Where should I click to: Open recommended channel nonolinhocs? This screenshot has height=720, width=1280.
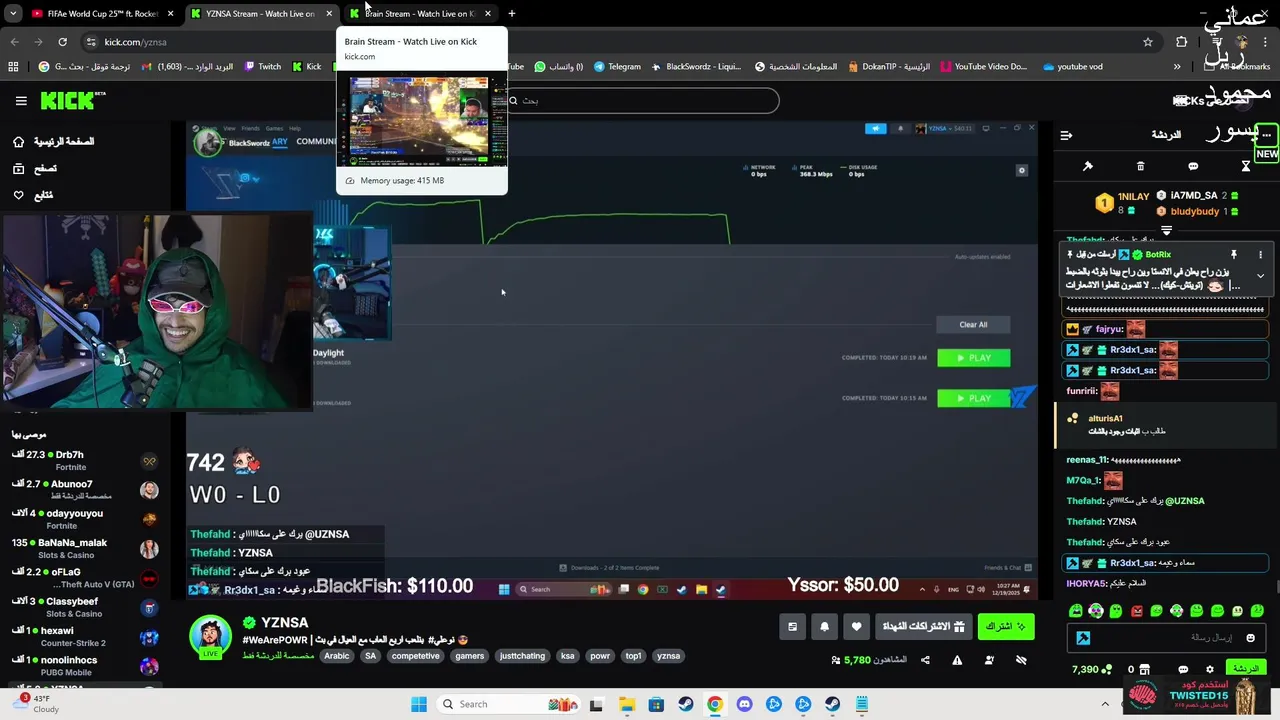coord(84,666)
